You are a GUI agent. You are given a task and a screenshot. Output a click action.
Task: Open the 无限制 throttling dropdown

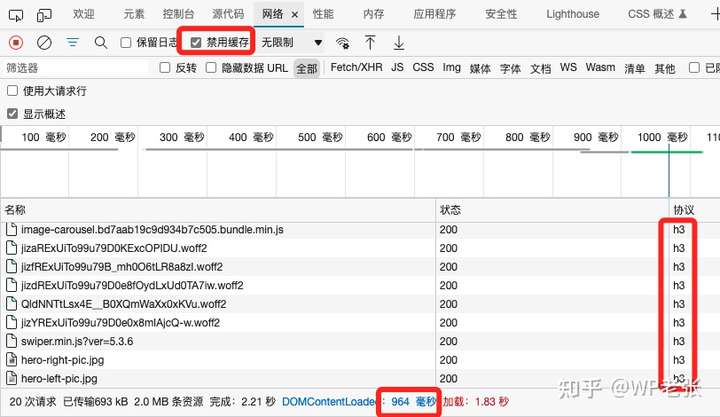pos(292,43)
